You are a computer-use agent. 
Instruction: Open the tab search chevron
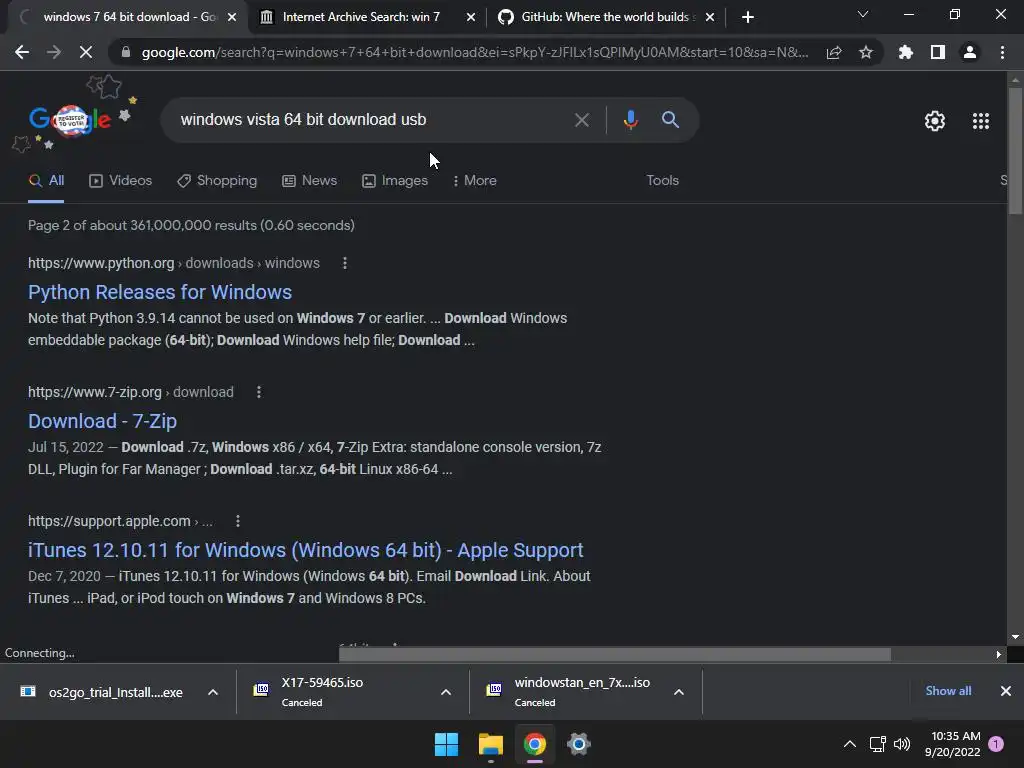click(x=863, y=14)
